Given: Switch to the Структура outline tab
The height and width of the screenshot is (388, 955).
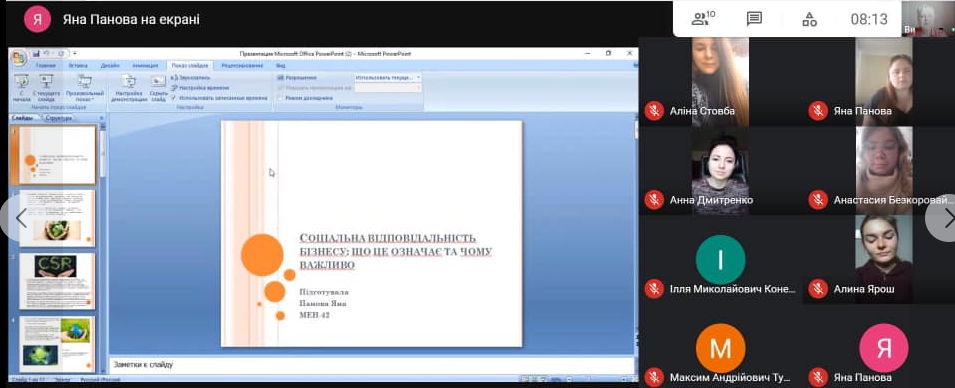Looking at the screenshot, I should point(59,118).
